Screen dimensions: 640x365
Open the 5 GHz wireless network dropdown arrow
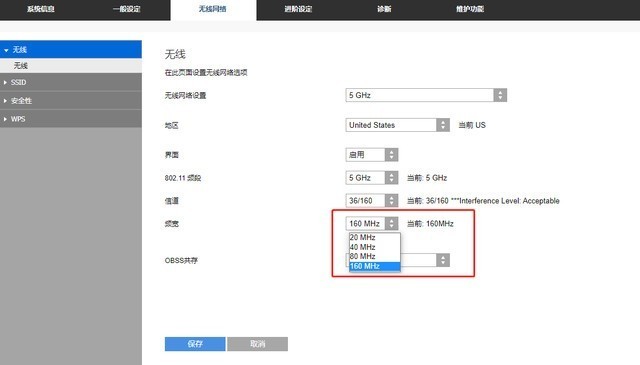500,95
